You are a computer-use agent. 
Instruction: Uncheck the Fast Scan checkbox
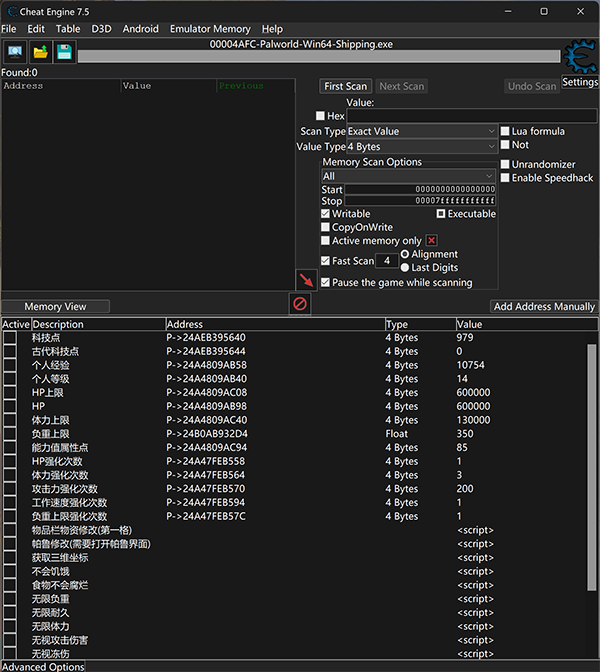click(325, 261)
